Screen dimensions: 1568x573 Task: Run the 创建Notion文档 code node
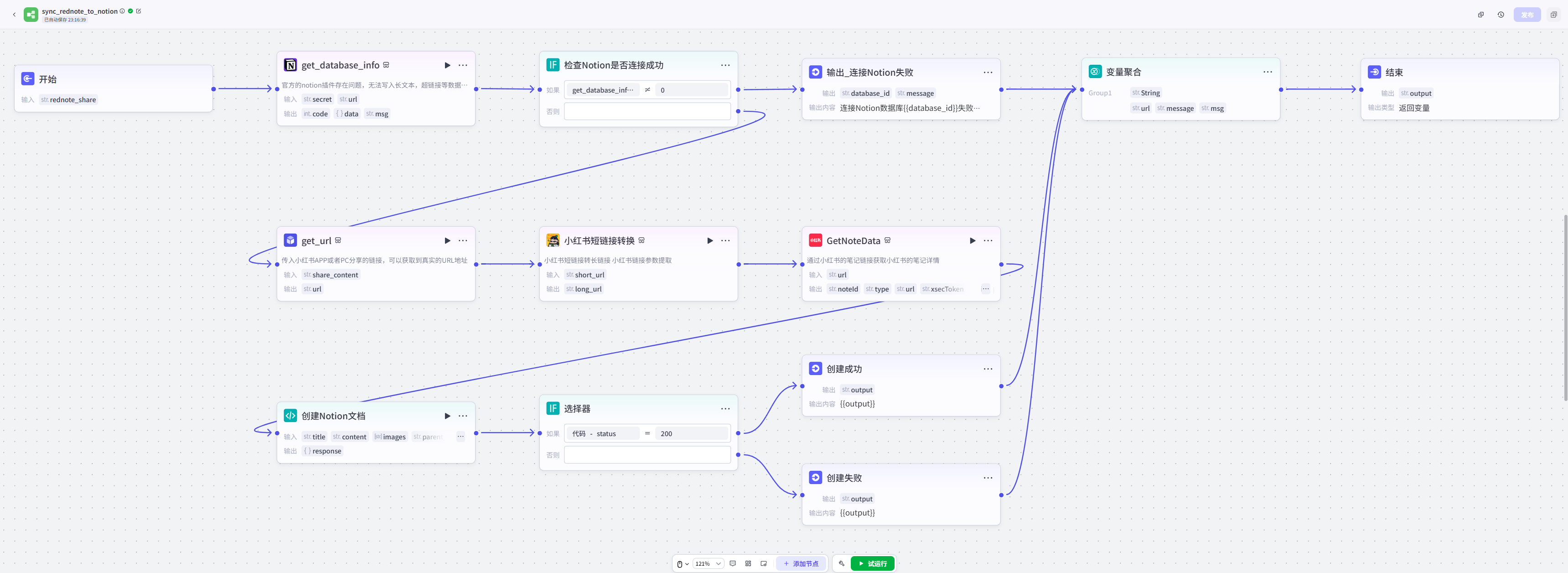[447, 416]
